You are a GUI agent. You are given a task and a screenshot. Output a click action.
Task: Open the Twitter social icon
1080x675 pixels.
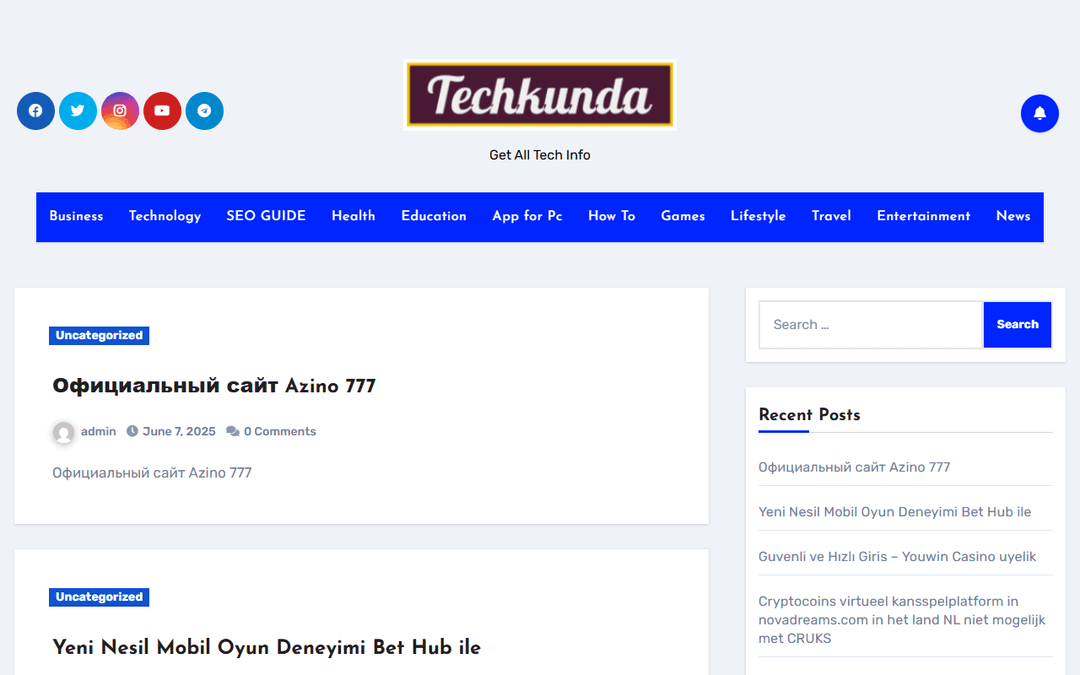pos(78,111)
